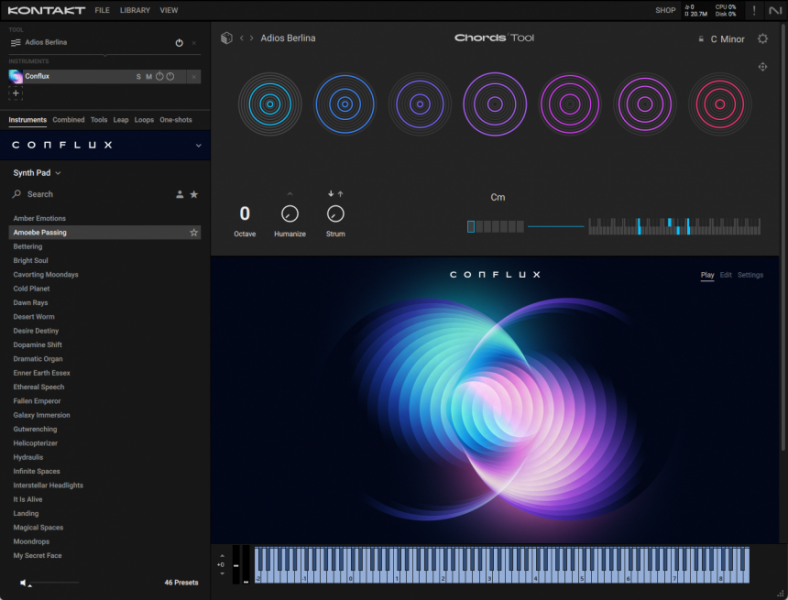Remove the Adios Berlina tool with its X
Viewport: 788px width, 600px height.
(x=194, y=43)
